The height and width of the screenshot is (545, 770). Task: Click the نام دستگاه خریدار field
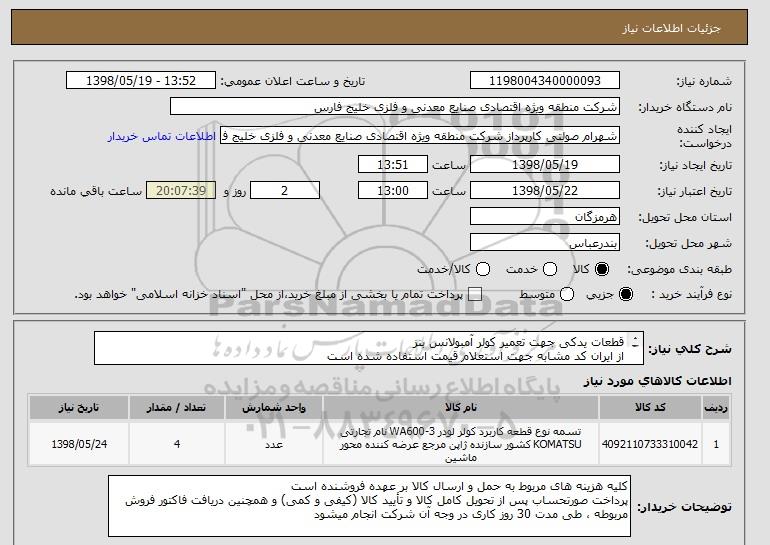tap(395, 107)
